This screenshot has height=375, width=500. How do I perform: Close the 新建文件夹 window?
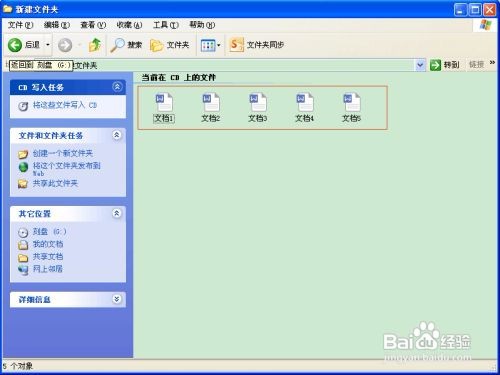click(x=490, y=10)
